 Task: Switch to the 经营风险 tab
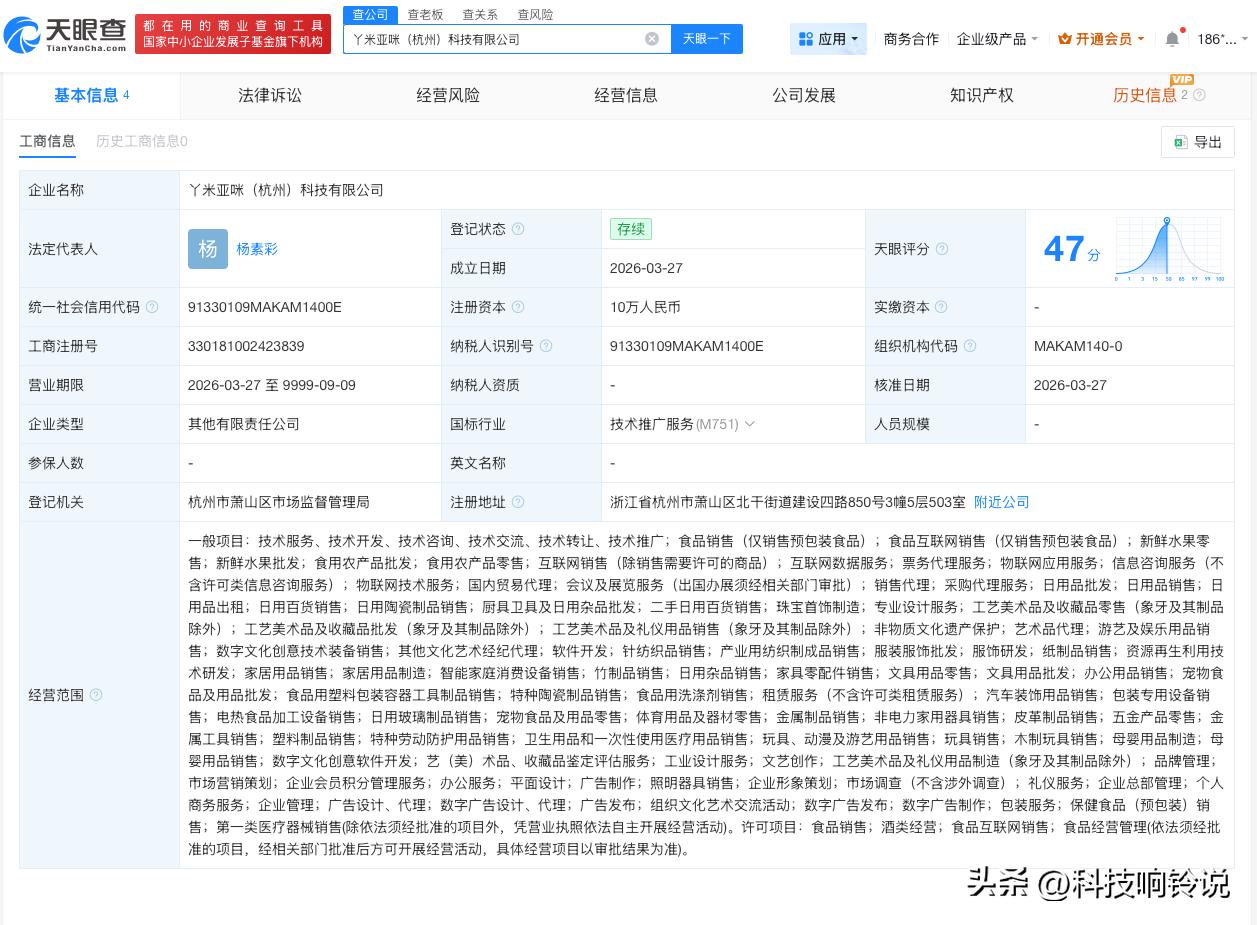click(x=448, y=95)
